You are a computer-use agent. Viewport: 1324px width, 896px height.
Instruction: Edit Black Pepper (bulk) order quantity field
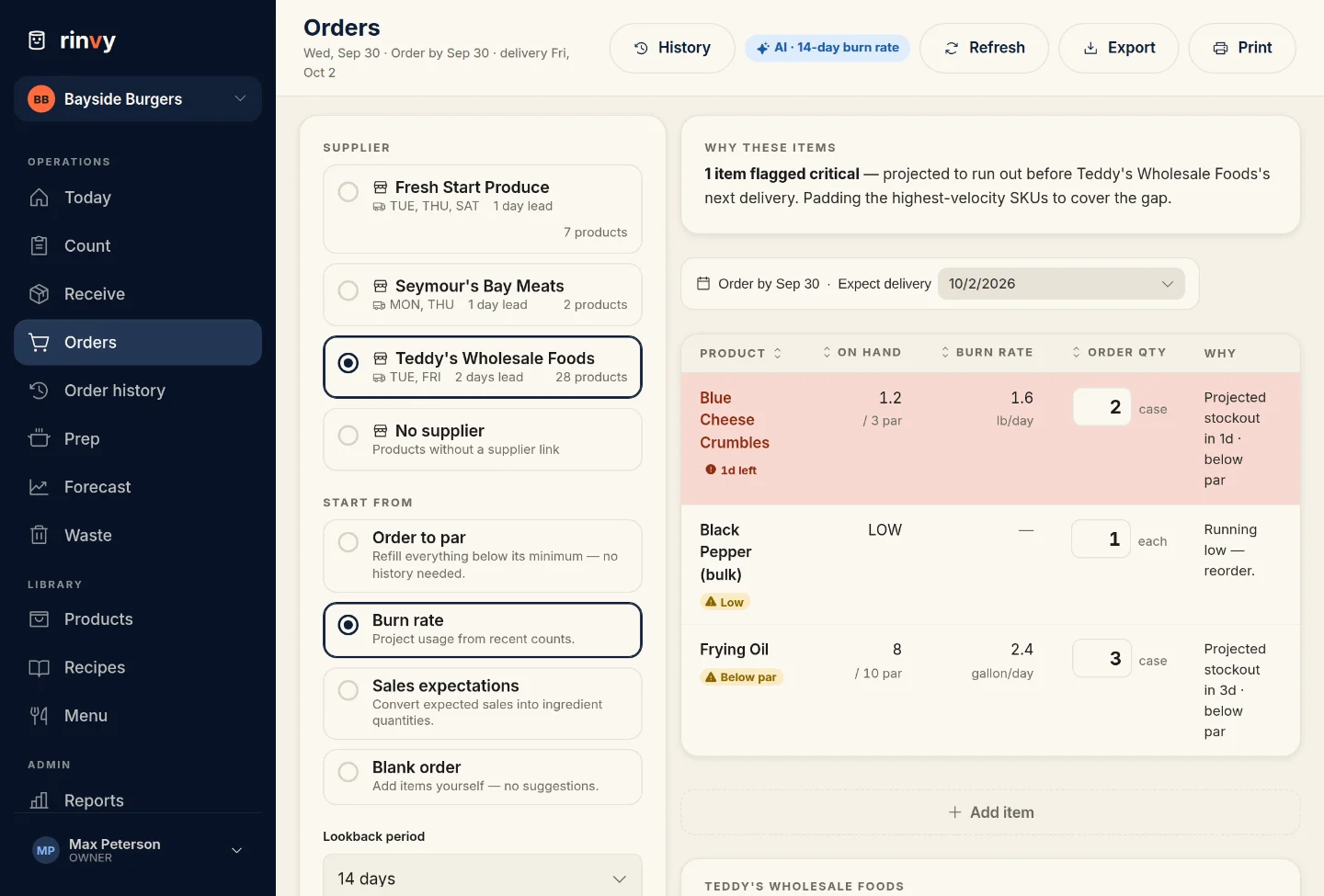(x=1101, y=539)
